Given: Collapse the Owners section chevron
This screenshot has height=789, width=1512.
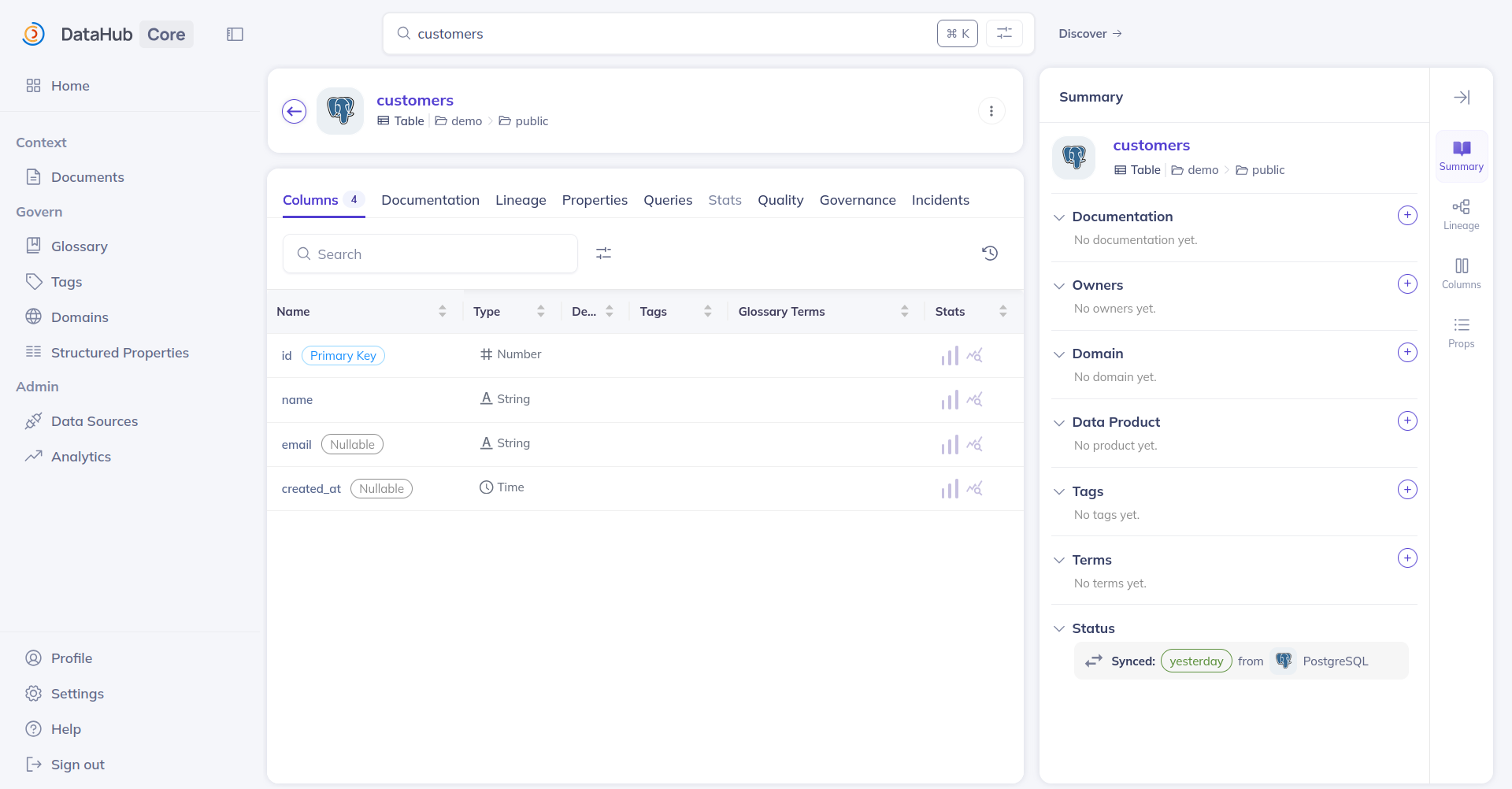Looking at the screenshot, I should click(1059, 286).
